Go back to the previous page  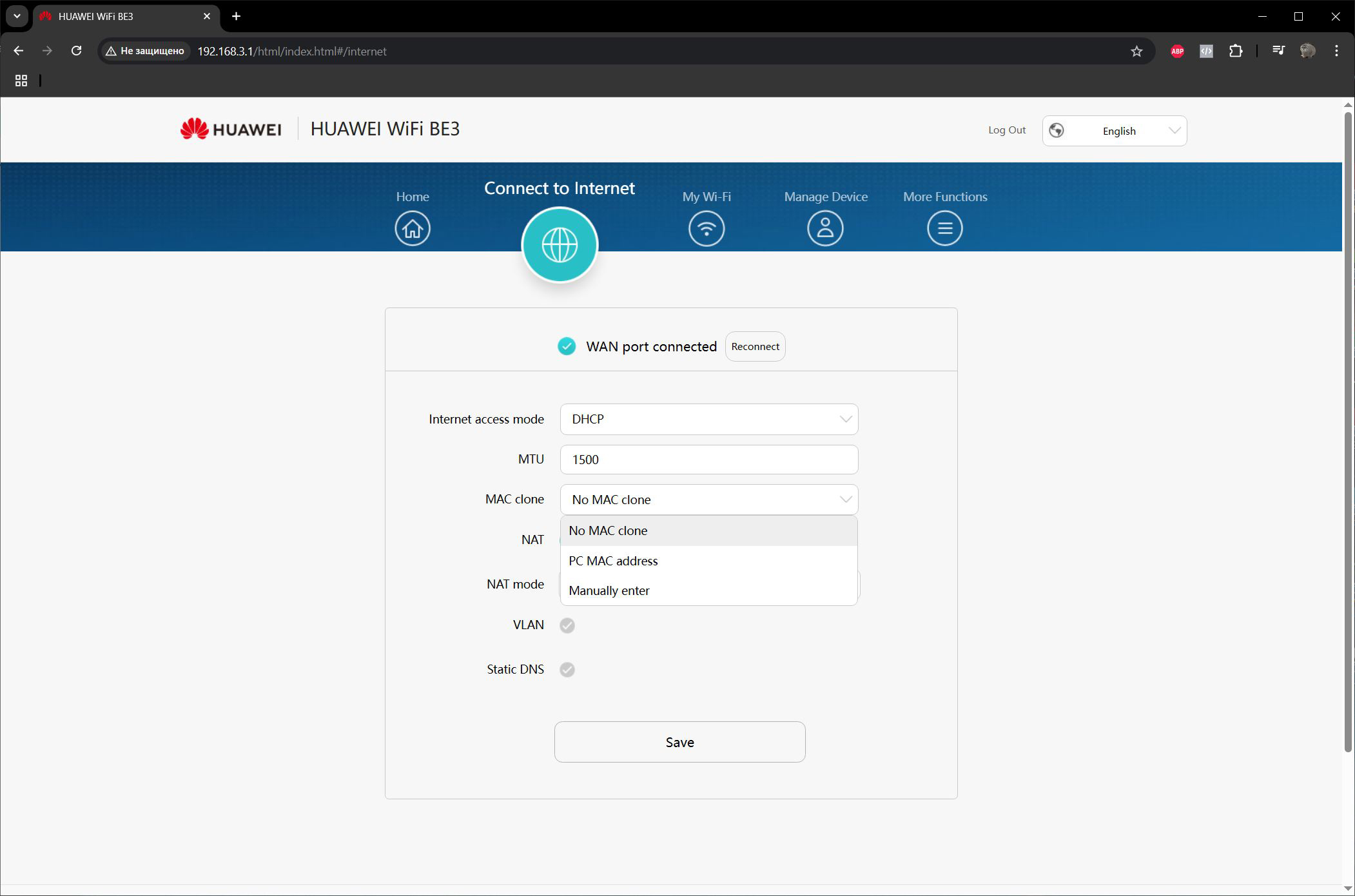tap(19, 51)
